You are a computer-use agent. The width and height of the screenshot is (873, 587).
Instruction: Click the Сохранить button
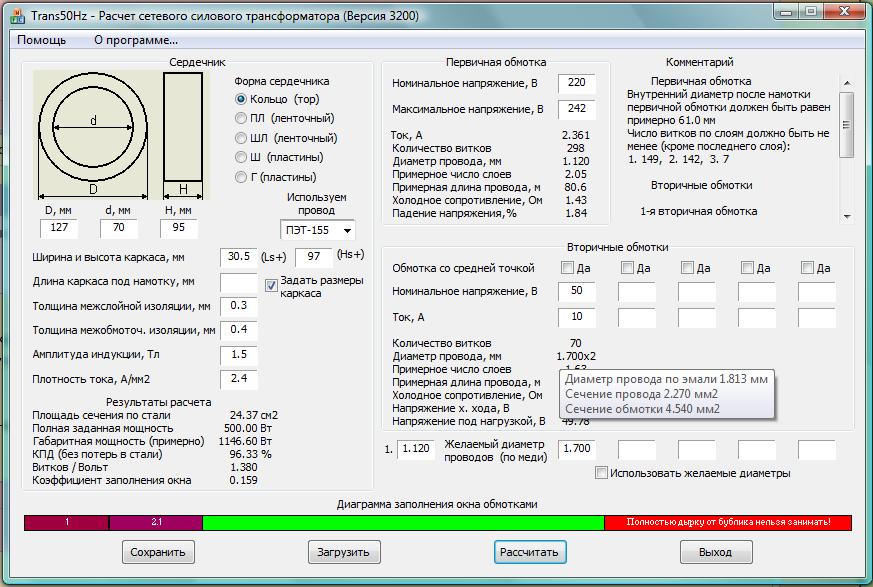pos(158,552)
